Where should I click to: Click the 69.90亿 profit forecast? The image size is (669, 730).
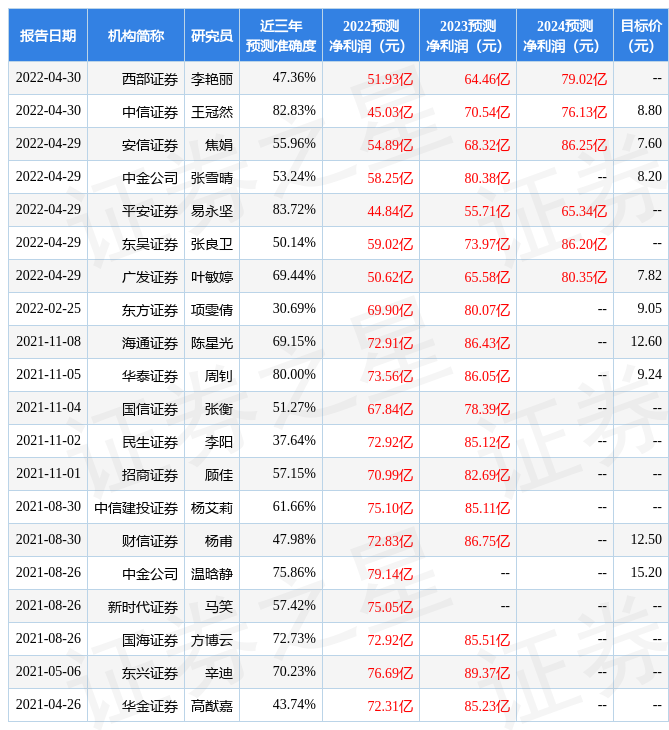pyautogui.click(x=390, y=310)
